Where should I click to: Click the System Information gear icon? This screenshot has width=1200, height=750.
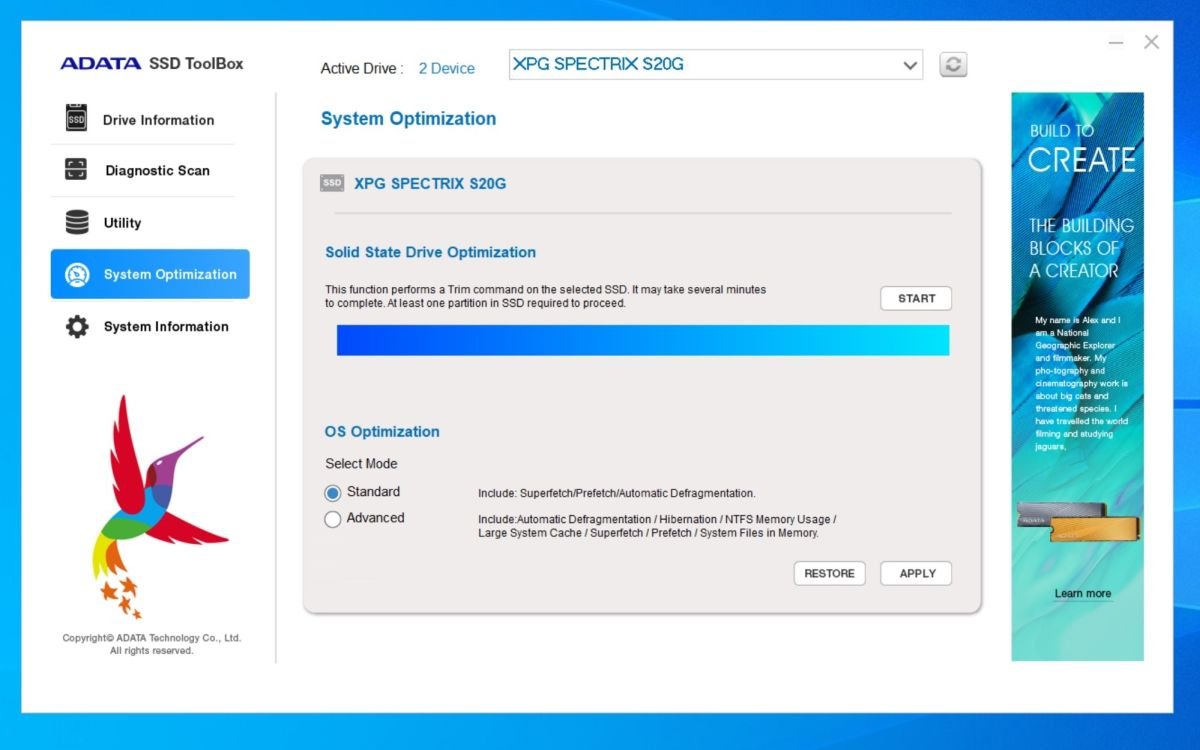(77, 326)
